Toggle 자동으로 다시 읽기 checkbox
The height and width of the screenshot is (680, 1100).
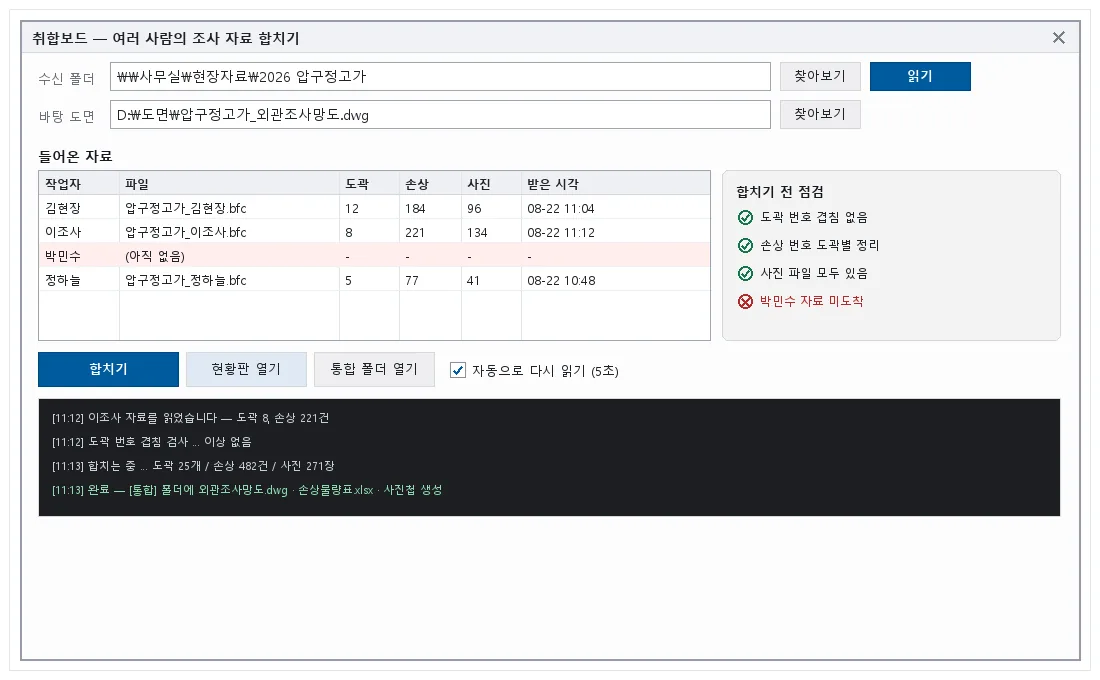click(x=457, y=370)
